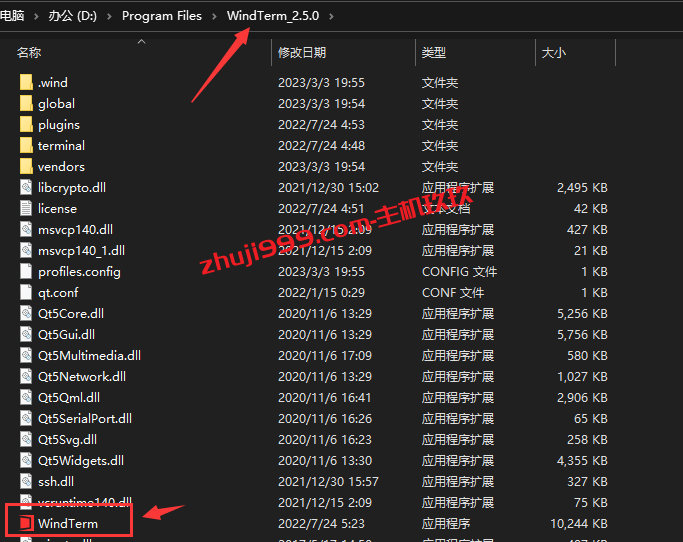Select the libcrypto.dll file name
This screenshot has width=683, height=542.
click(x=72, y=187)
